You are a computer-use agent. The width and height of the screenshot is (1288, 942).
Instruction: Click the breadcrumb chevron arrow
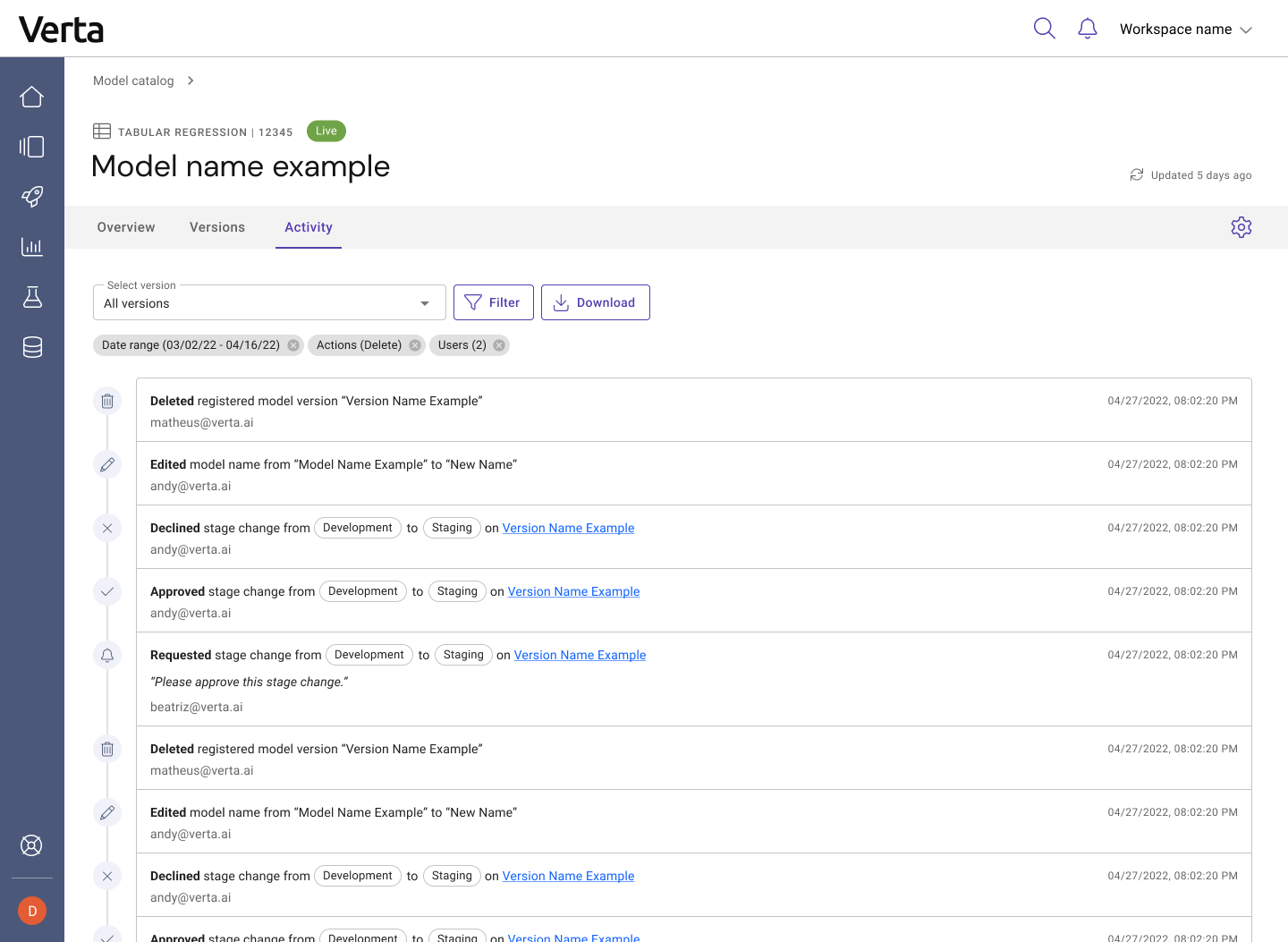pos(191,81)
